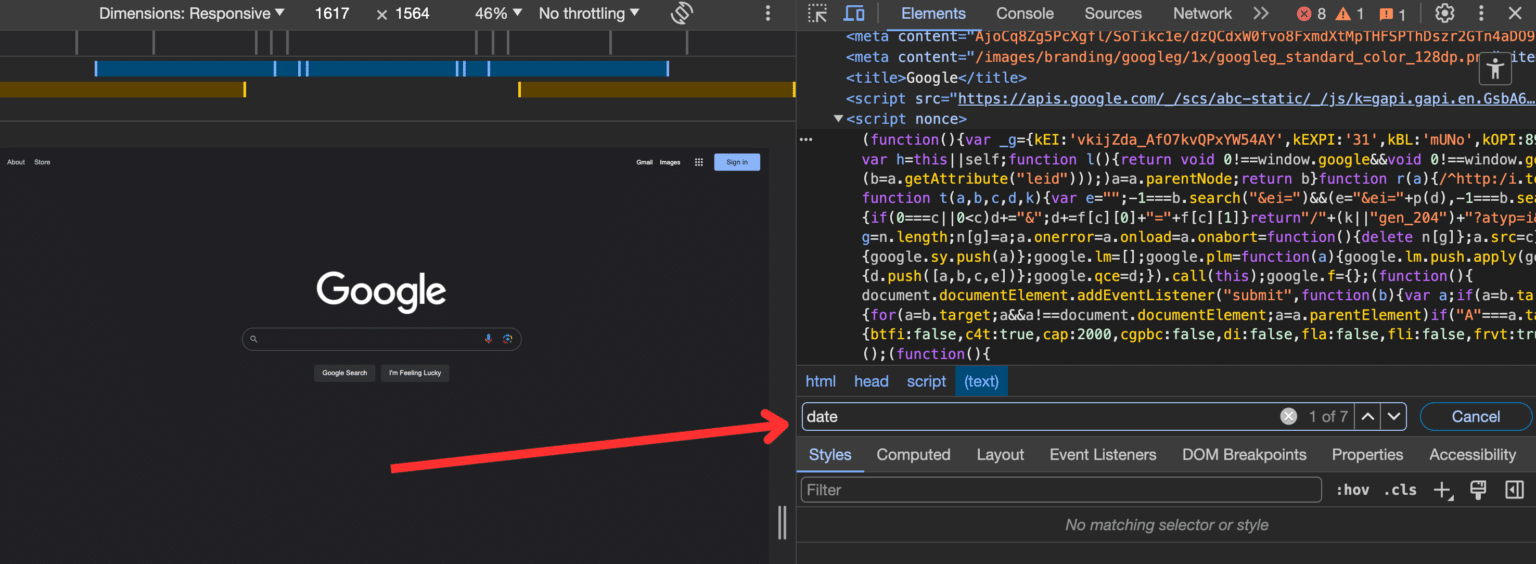1536x564 pixels.
Task: Open the 46% zoom dropdown
Action: pyautogui.click(x=498, y=13)
